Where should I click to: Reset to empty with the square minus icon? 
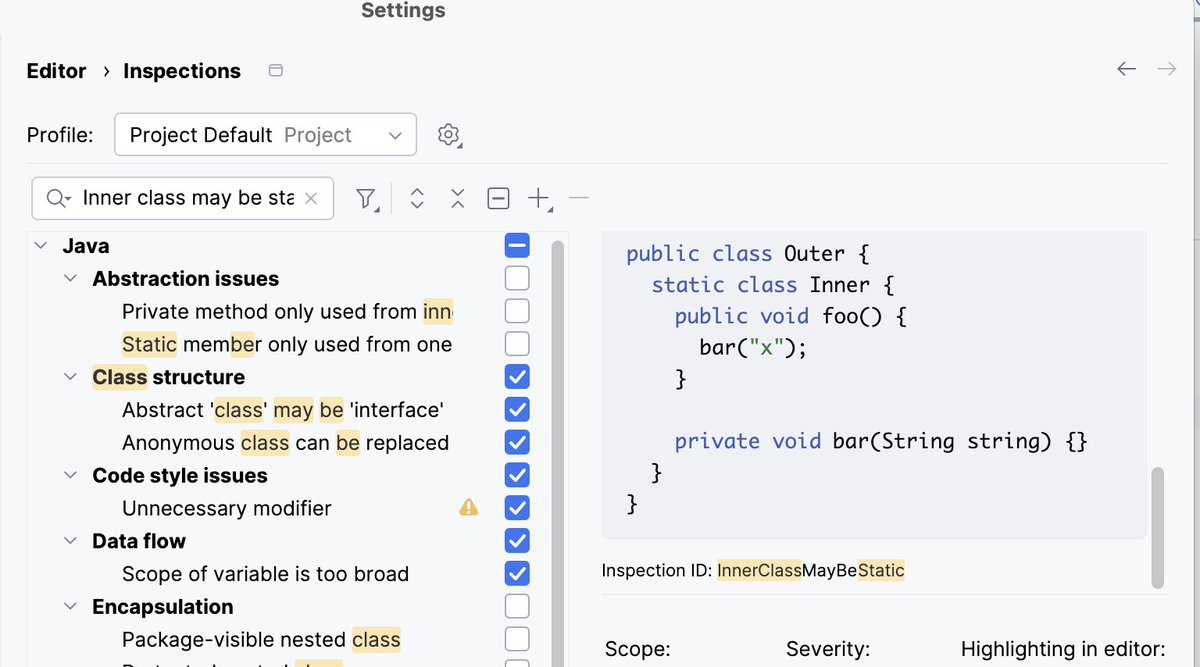[498, 199]
